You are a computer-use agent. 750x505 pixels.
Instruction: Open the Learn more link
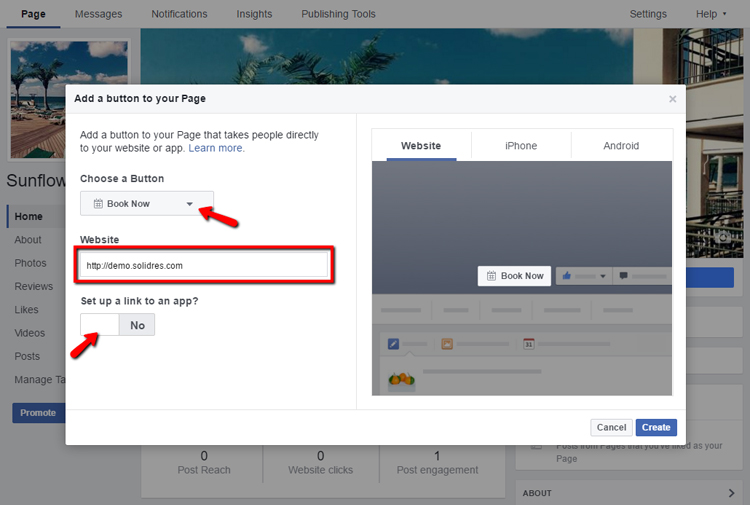(x=215, y=148)
